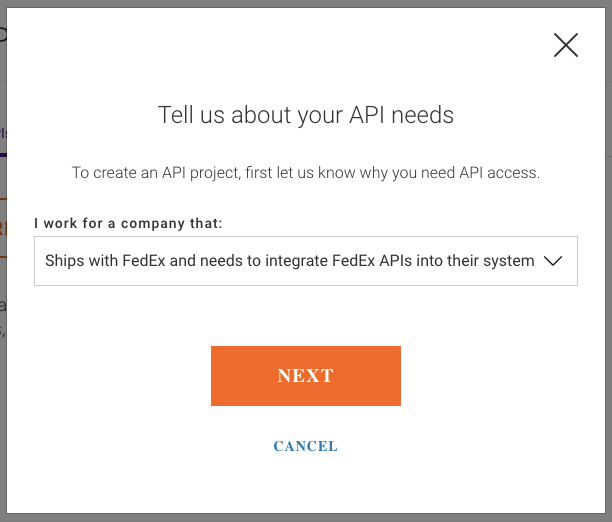Screen dimensions: 612x522
Task: Click the 'Tell us about your API needs' heading
Action: [306, 115]
